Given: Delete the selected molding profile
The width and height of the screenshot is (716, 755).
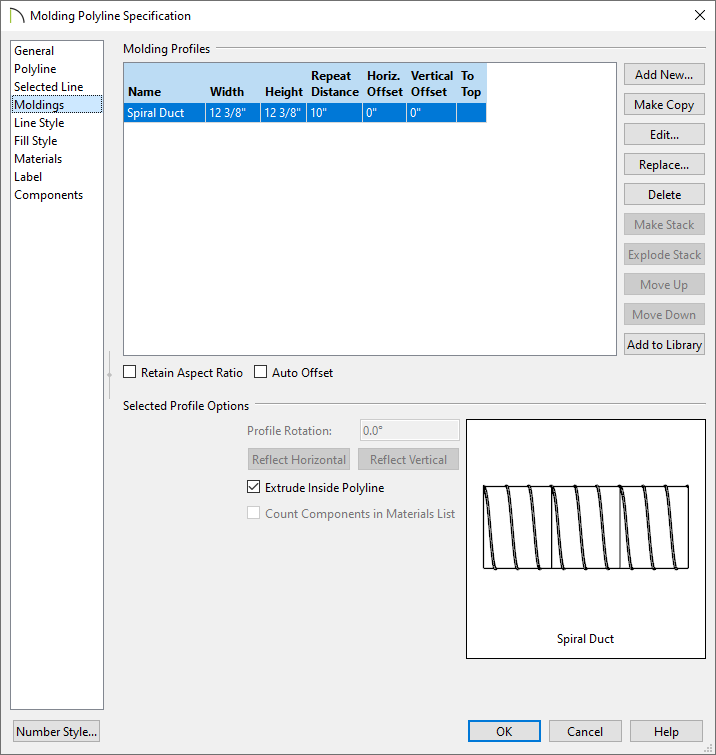Looking at the screenshot, I should click(664, 195).
